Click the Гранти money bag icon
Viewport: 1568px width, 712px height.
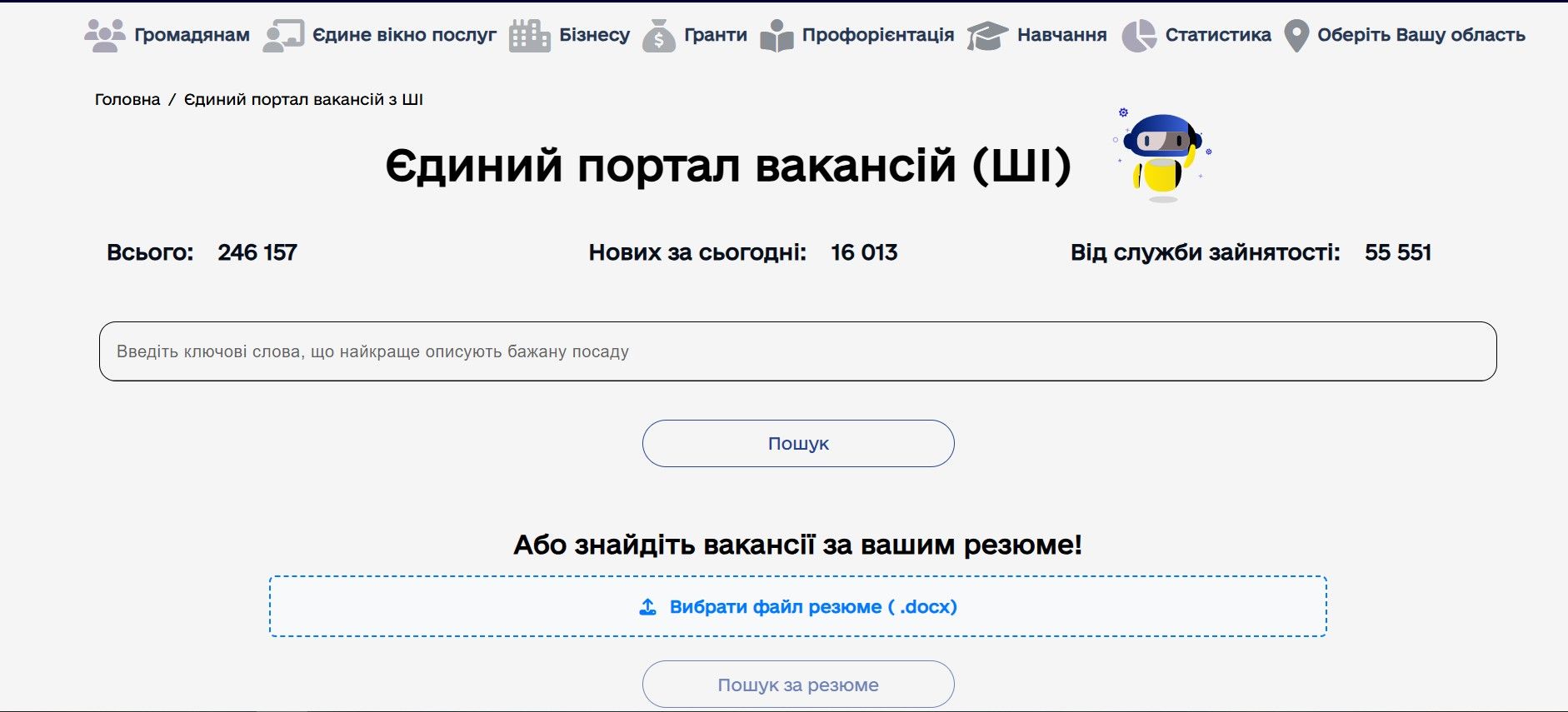[x=659, y=35]
